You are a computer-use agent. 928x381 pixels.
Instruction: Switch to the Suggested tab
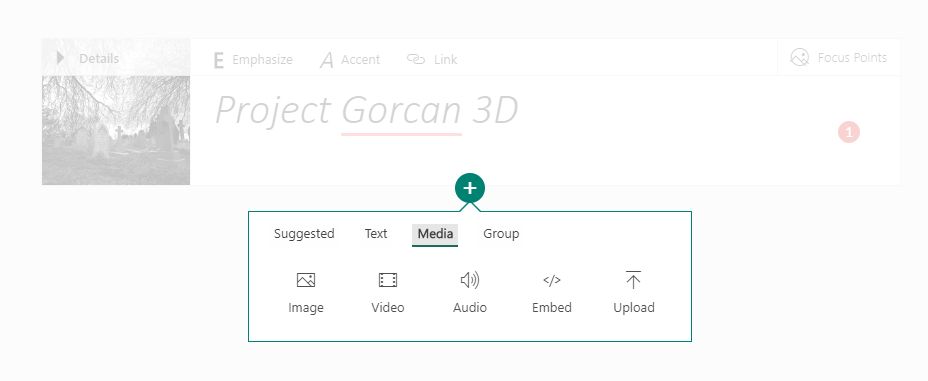coord(304,234)
